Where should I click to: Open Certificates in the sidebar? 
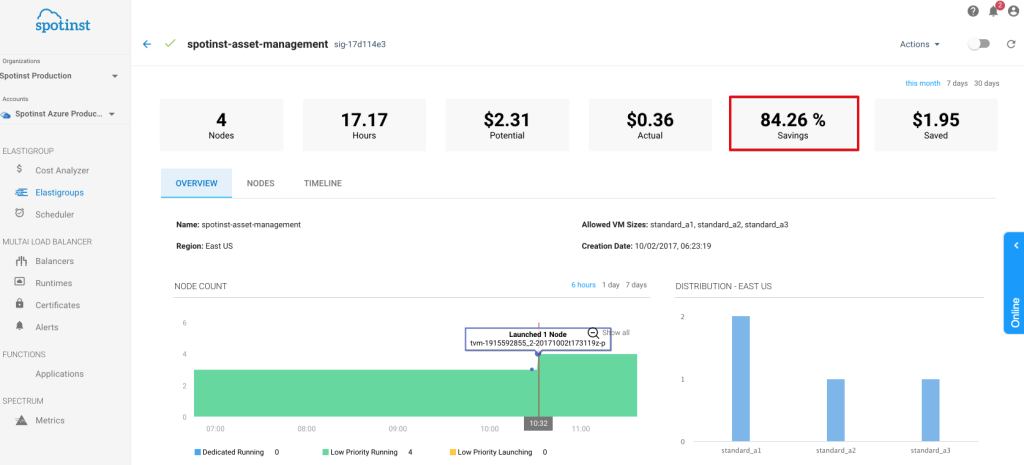(57, 305)
